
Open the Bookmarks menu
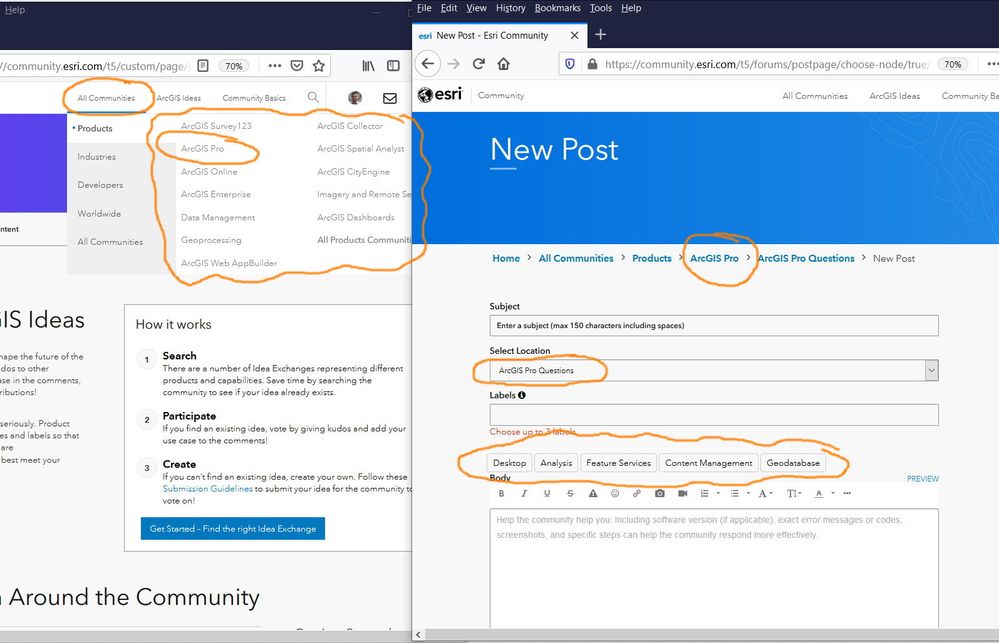557,8
